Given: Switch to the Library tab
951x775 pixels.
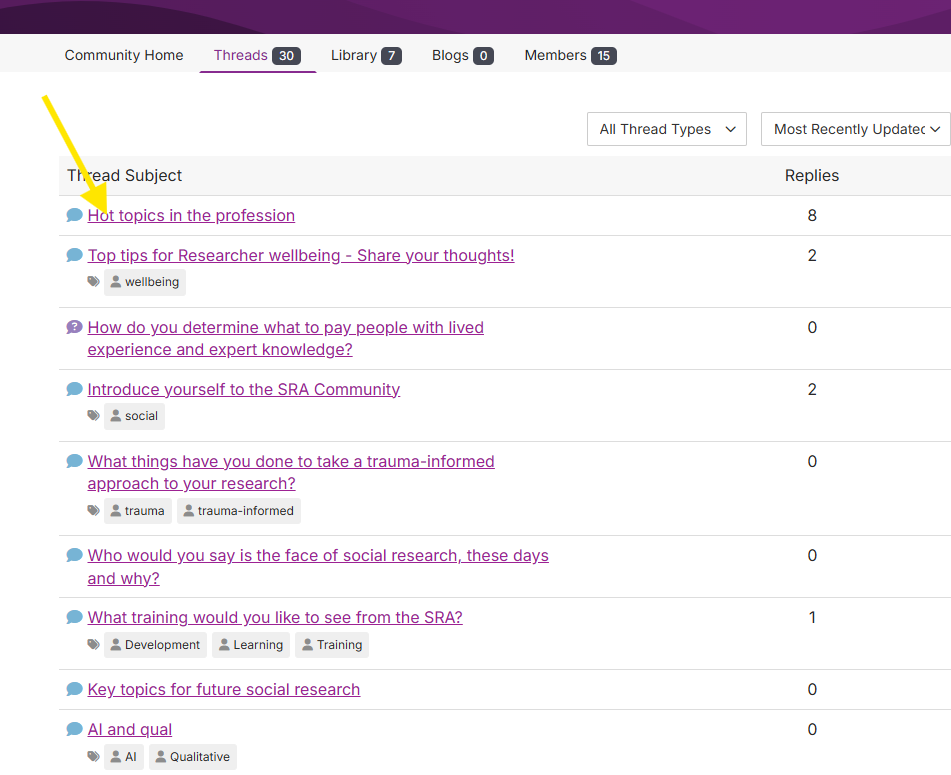Looking at the screenshot, I should (366, 55).
